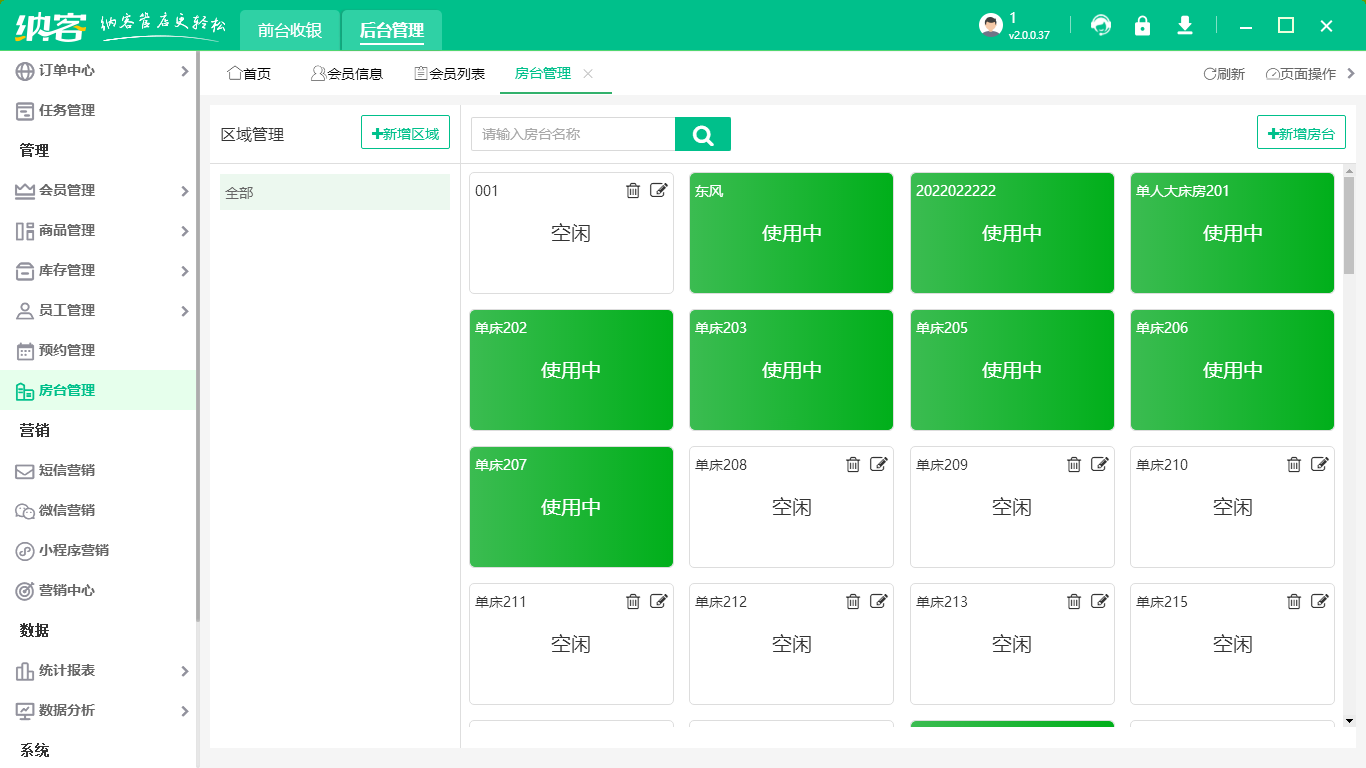The width and height of the screenshot is (1366, 768).
Task: Open the download icon in title bar
Action: coord(1185,26)
